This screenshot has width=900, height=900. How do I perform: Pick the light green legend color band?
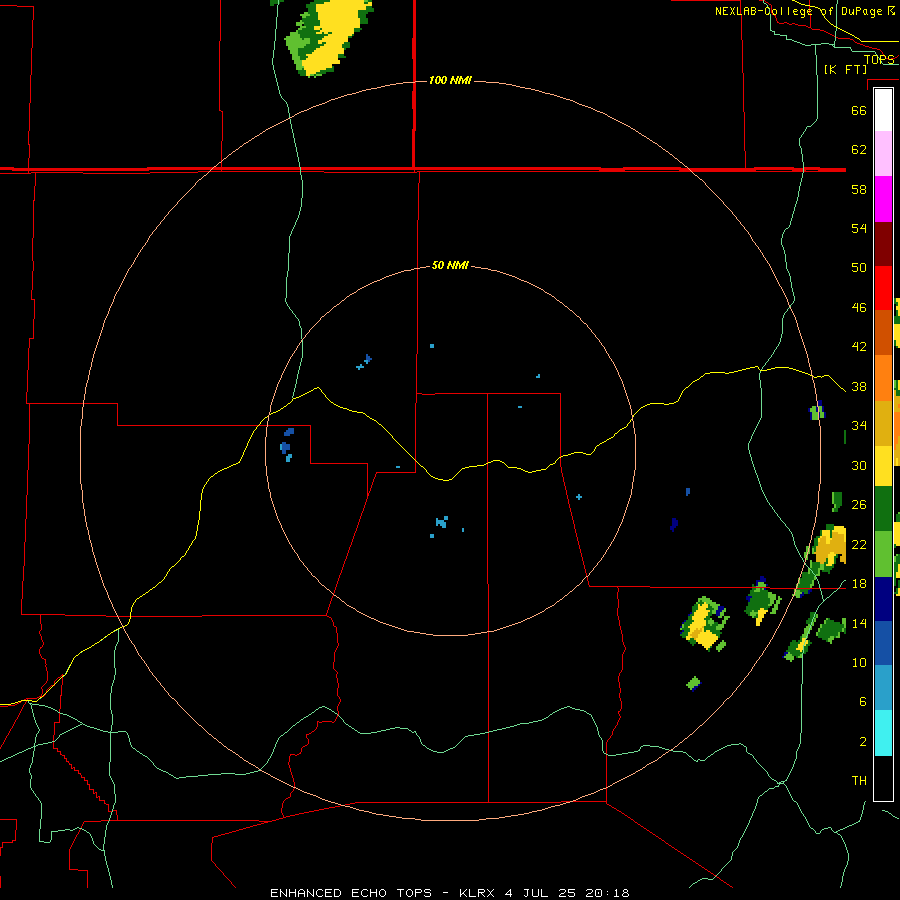pyautogui.click(x=883, y=554)
